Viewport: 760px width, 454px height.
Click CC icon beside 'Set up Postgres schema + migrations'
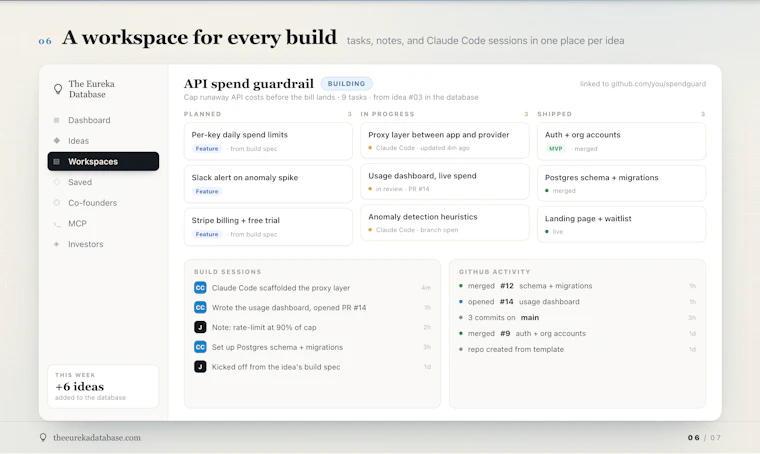[x=200, y=347]
